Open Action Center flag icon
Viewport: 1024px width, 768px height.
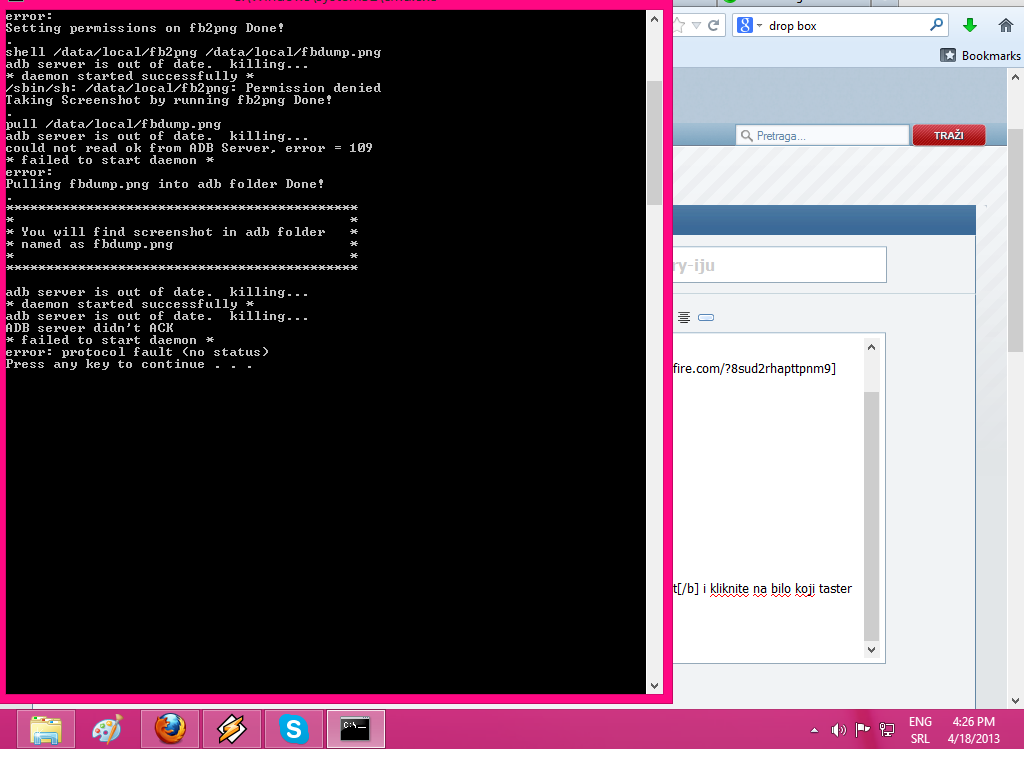[x=863, y=729]
